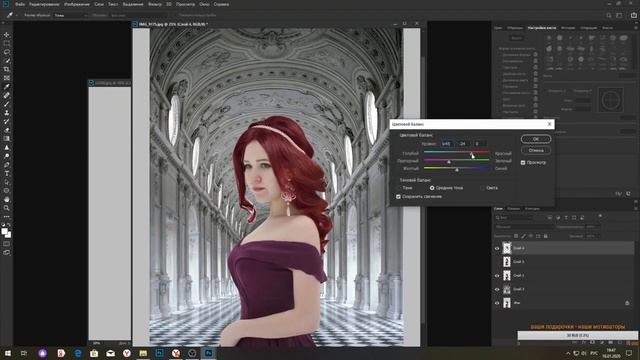Viewport: 640px width, 360px height.
Task: Switch to the Слои layers tab
Action: pos(498,209)
